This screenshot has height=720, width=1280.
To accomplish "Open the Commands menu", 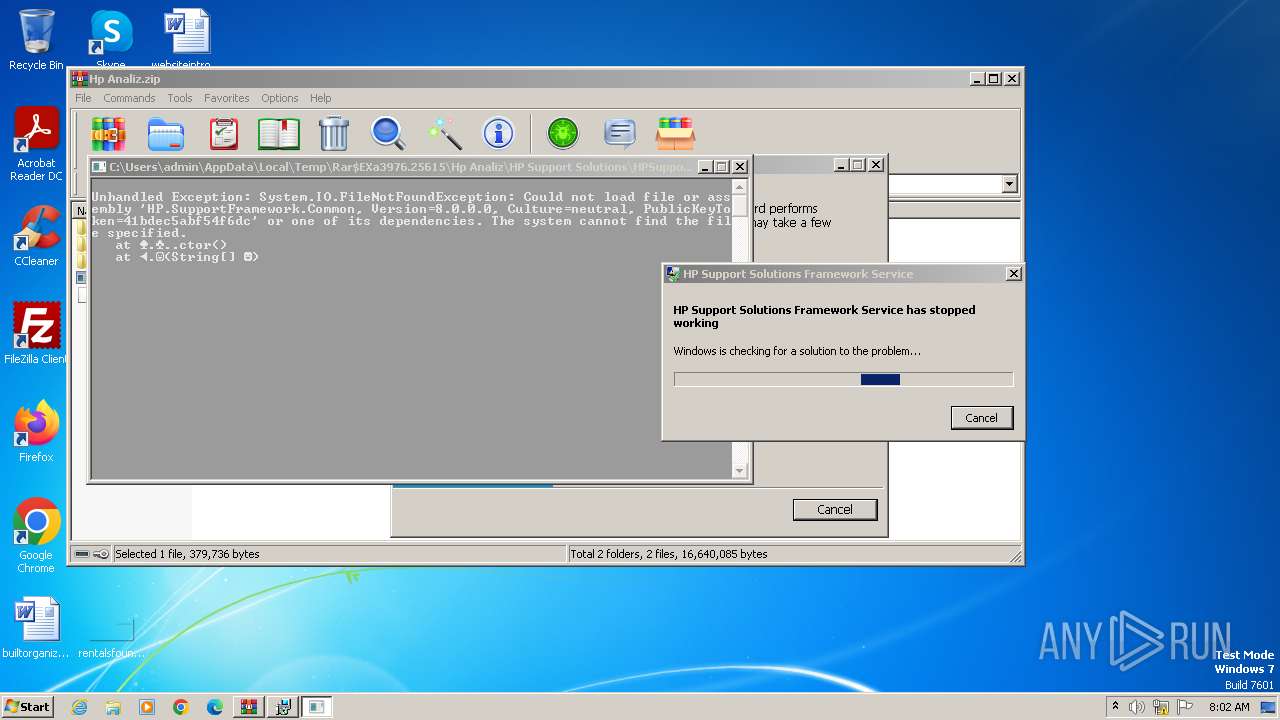I will click(x=129, y=98).
